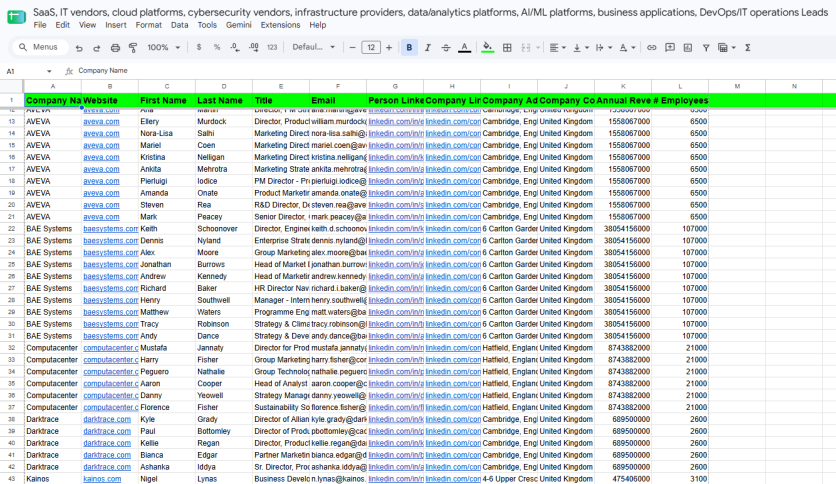The image size is (836, 484).
Task: Open the View menu
Action: coord(87,25)
